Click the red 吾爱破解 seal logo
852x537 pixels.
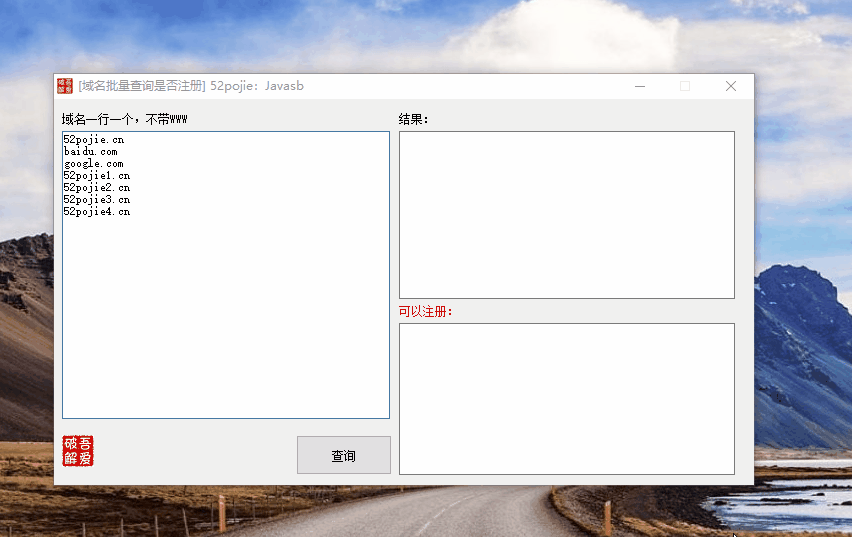pyautogui.click(x=78, y=451)
